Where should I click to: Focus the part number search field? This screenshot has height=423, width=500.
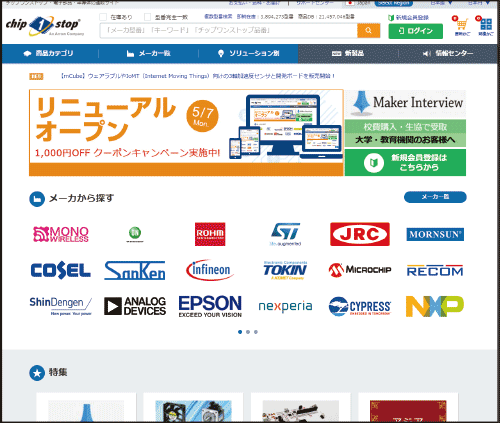(229, 31)
